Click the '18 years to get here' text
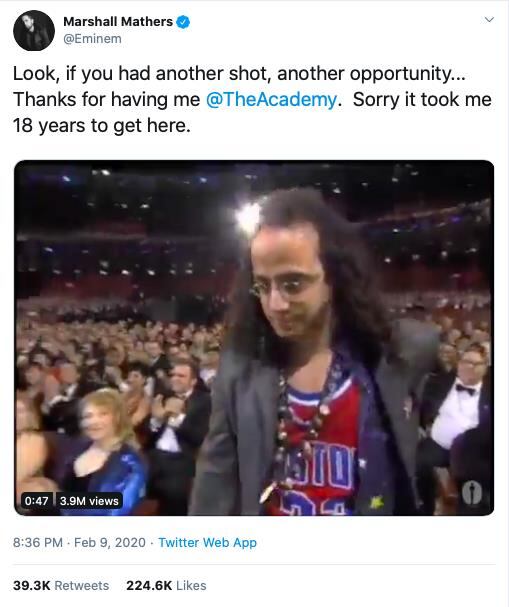This screenshot has width=509, height=607. click(x=102, y=125)
